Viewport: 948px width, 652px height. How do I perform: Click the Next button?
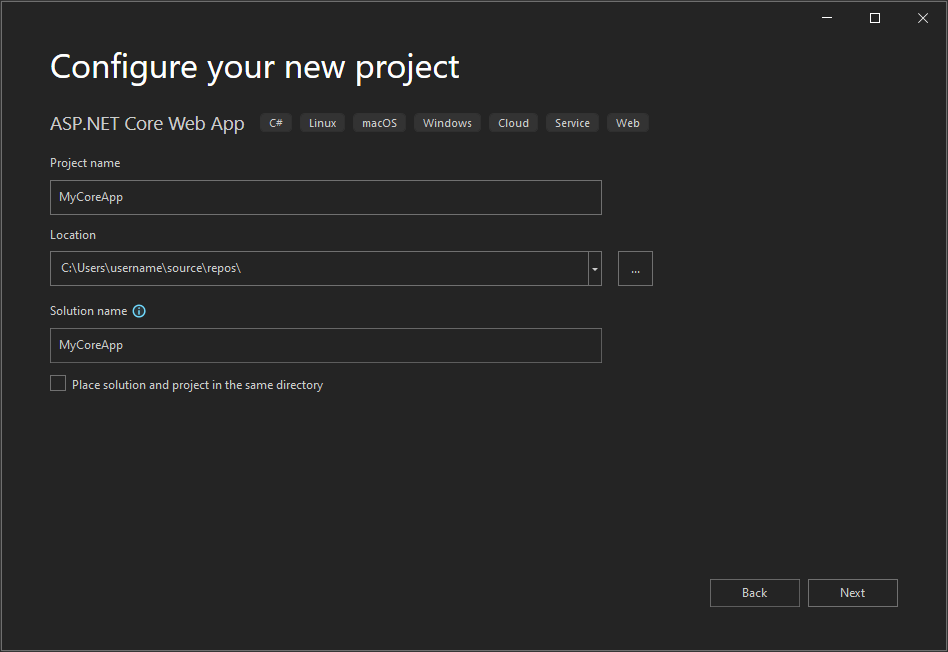[852, 592]
